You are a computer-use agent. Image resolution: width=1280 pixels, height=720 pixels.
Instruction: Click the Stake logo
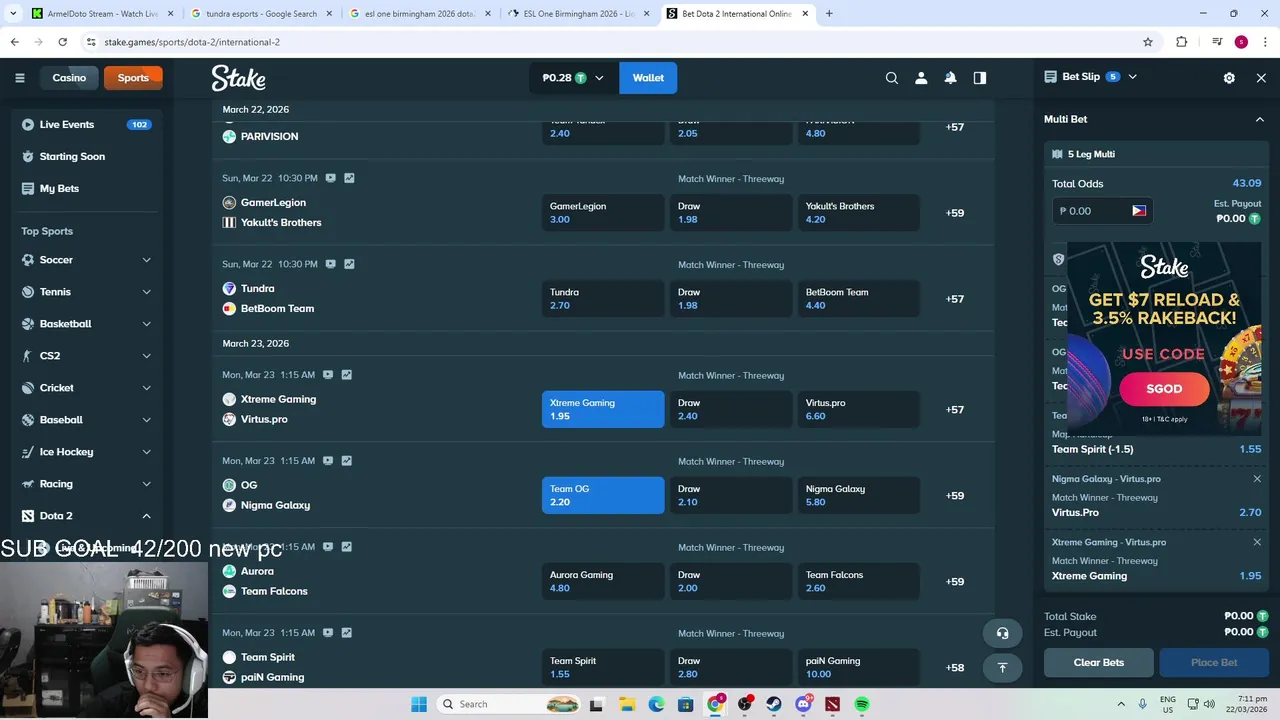pyautogui.click(x=238, y=78)
